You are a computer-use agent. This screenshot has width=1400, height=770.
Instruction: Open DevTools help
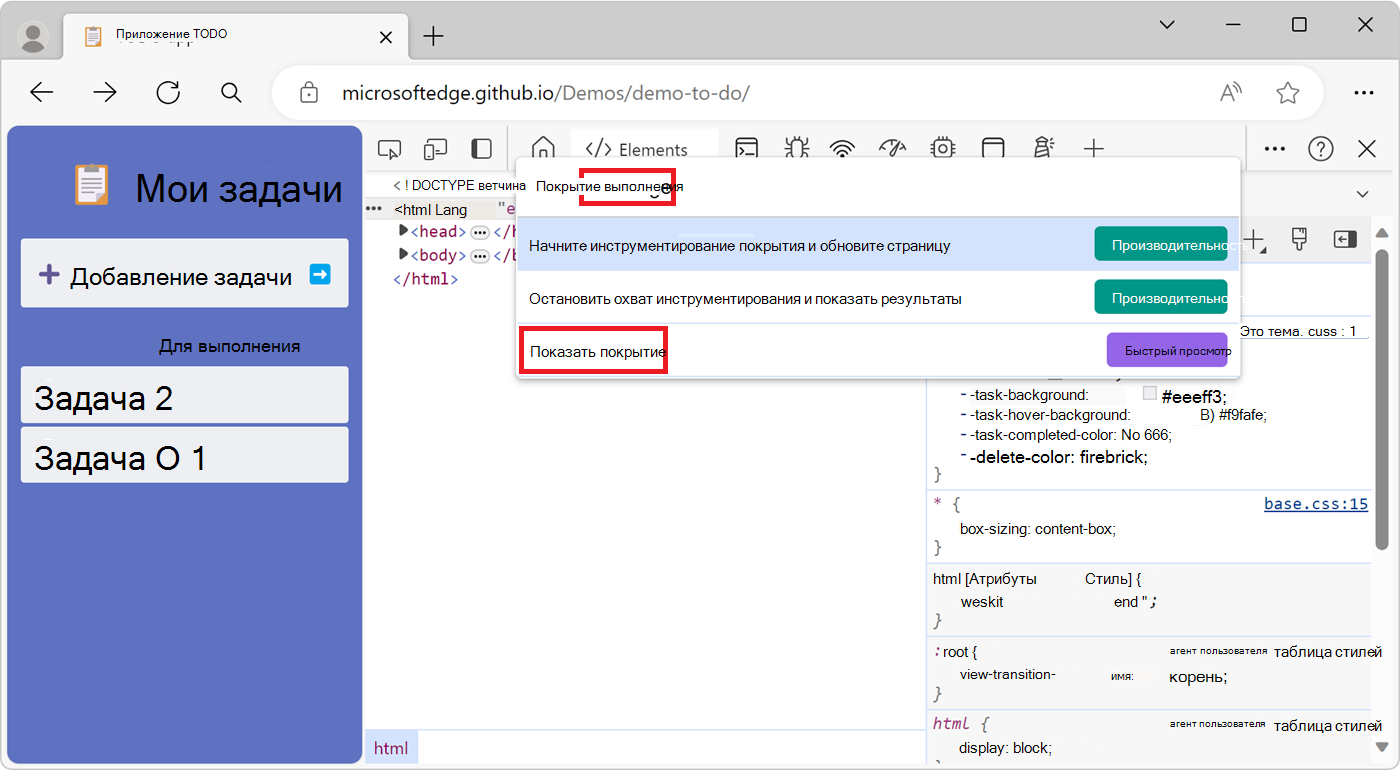(x=1321, y=149)
